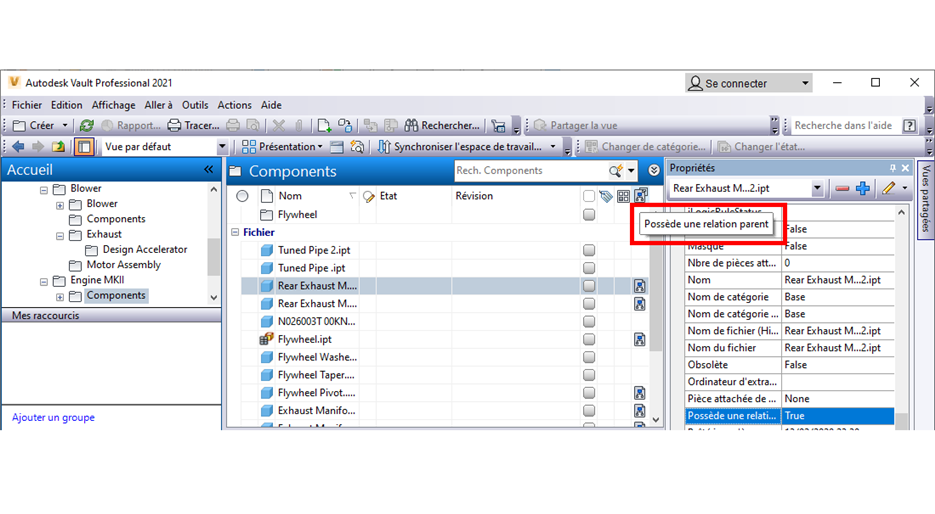
Task: Click the grid column header icon
Action: tap(623, 196)
